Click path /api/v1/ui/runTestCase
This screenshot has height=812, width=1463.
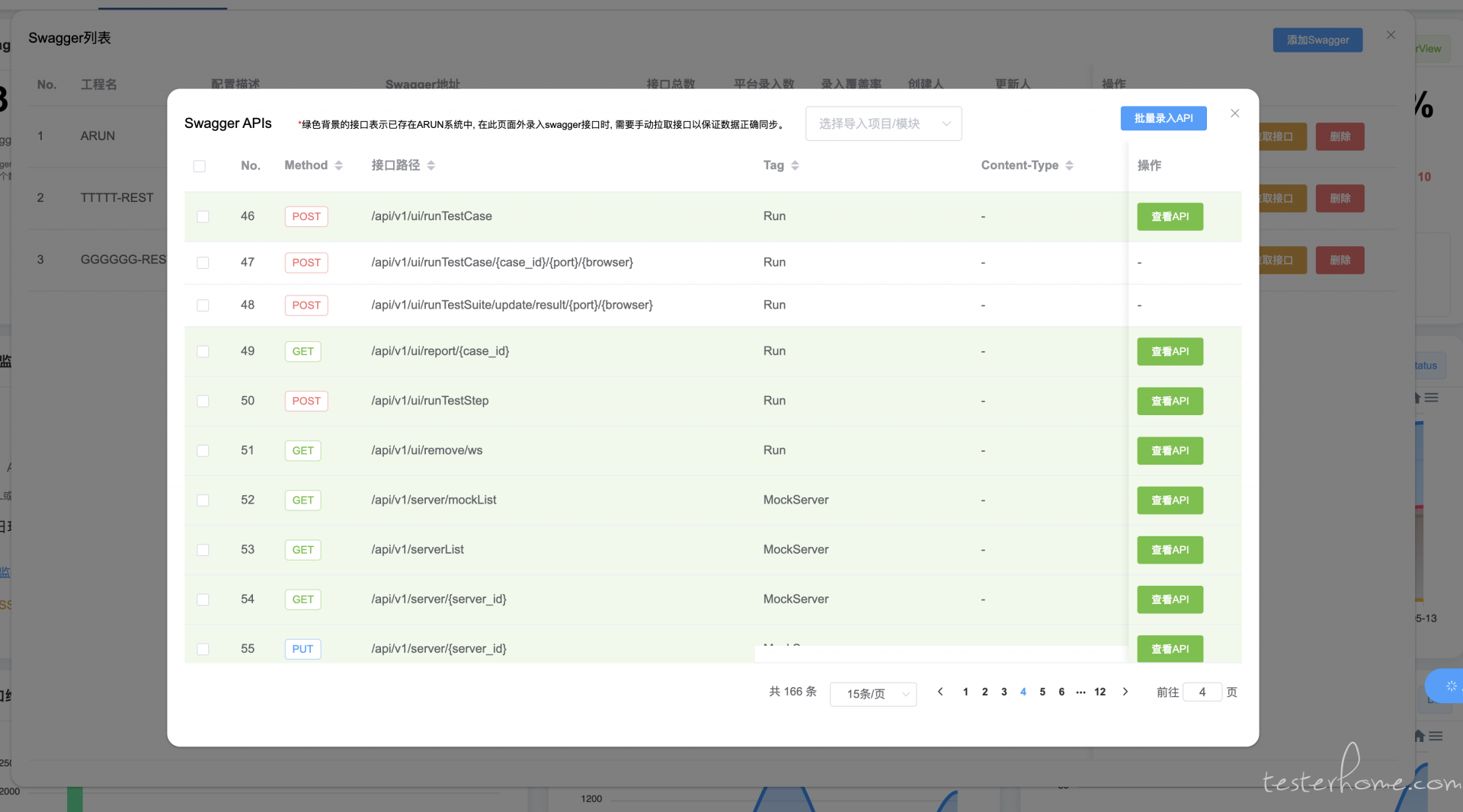(x=431, y=216)
